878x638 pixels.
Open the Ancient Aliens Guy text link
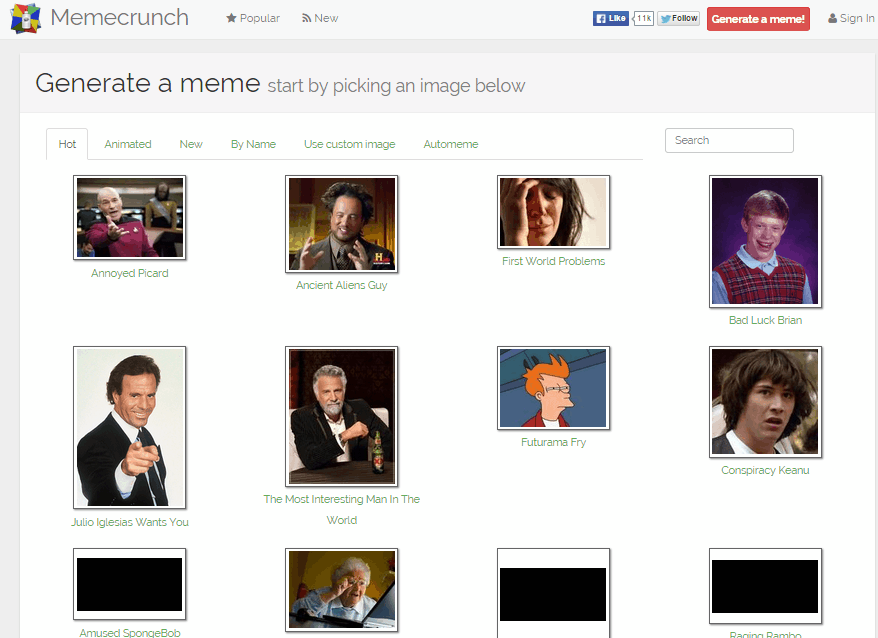342,285
